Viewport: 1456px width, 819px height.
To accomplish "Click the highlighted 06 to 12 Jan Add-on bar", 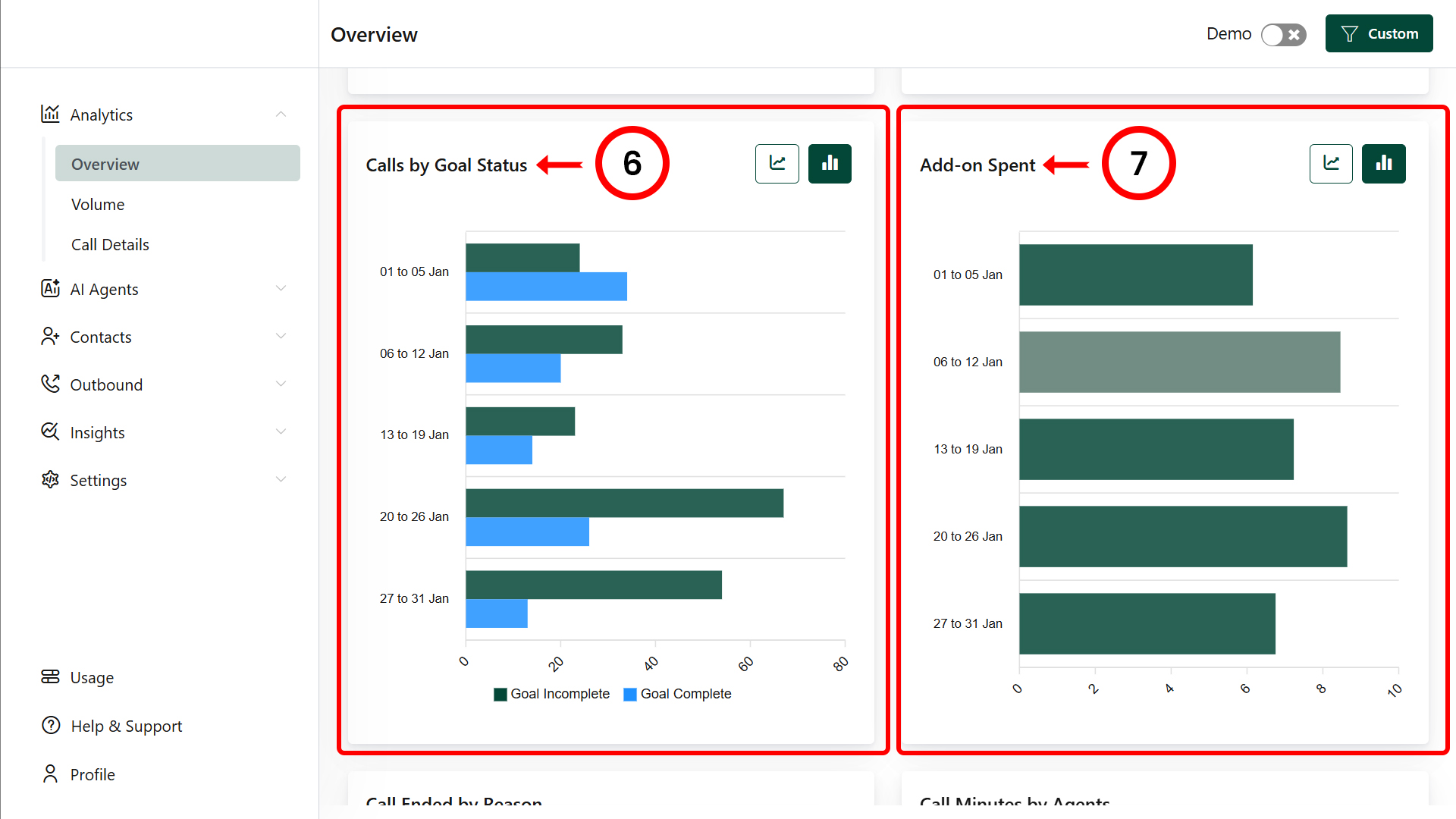I will 1179,362.
